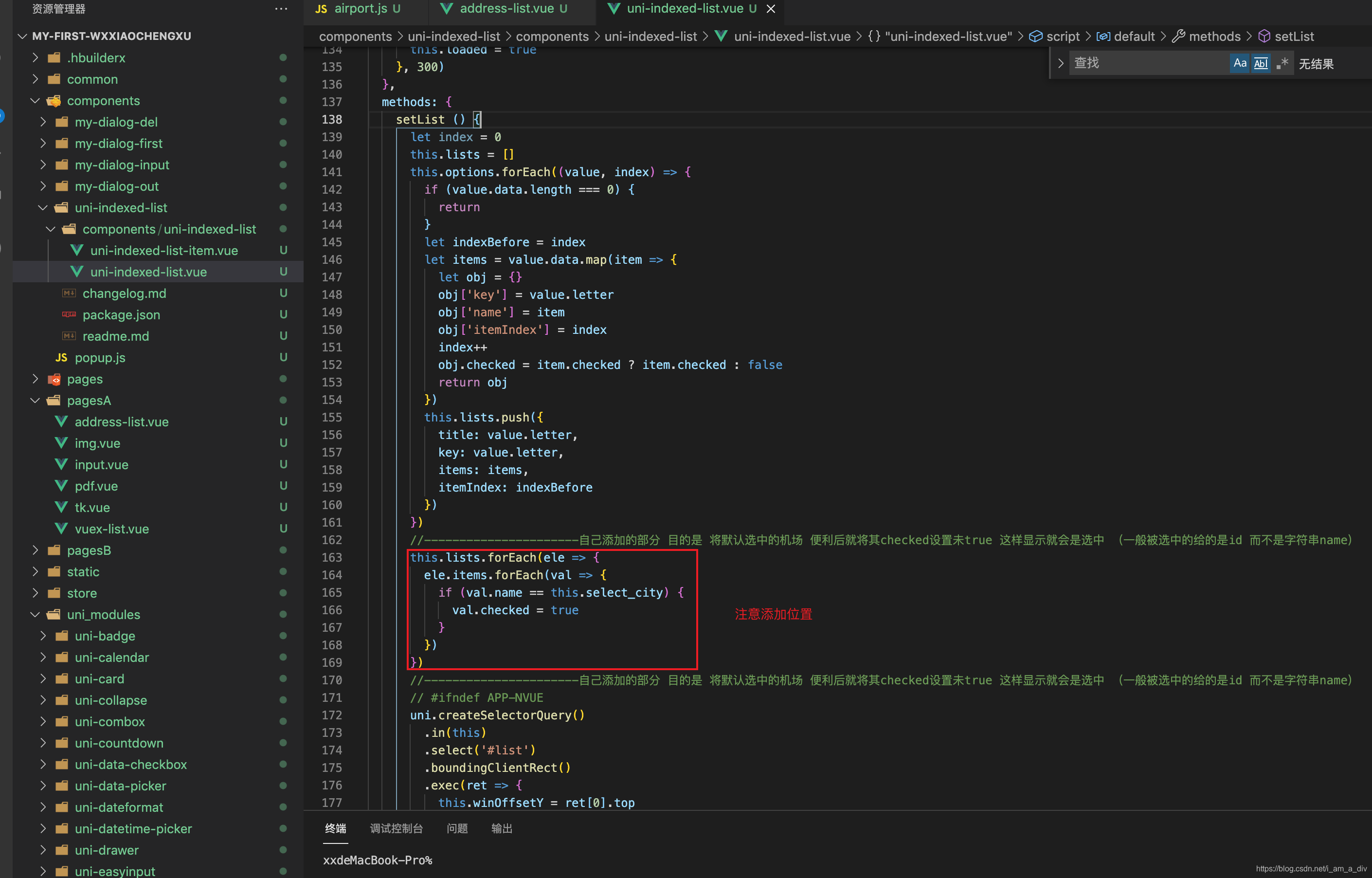
Task: Open package.json file icon
Action: coord(69,315)
